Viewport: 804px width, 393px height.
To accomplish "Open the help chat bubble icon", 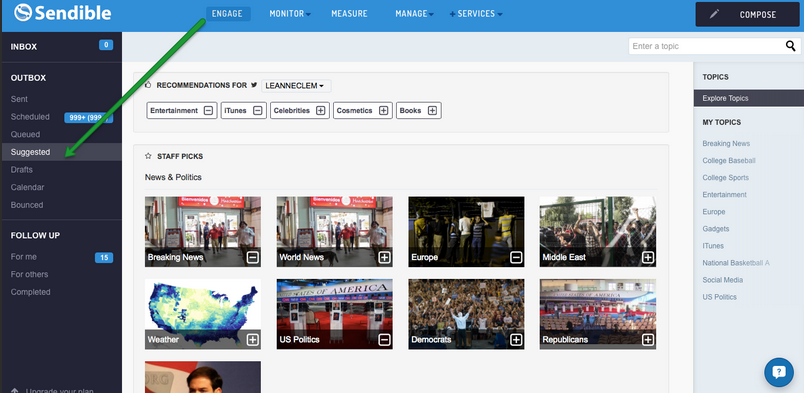I will 778,372.
